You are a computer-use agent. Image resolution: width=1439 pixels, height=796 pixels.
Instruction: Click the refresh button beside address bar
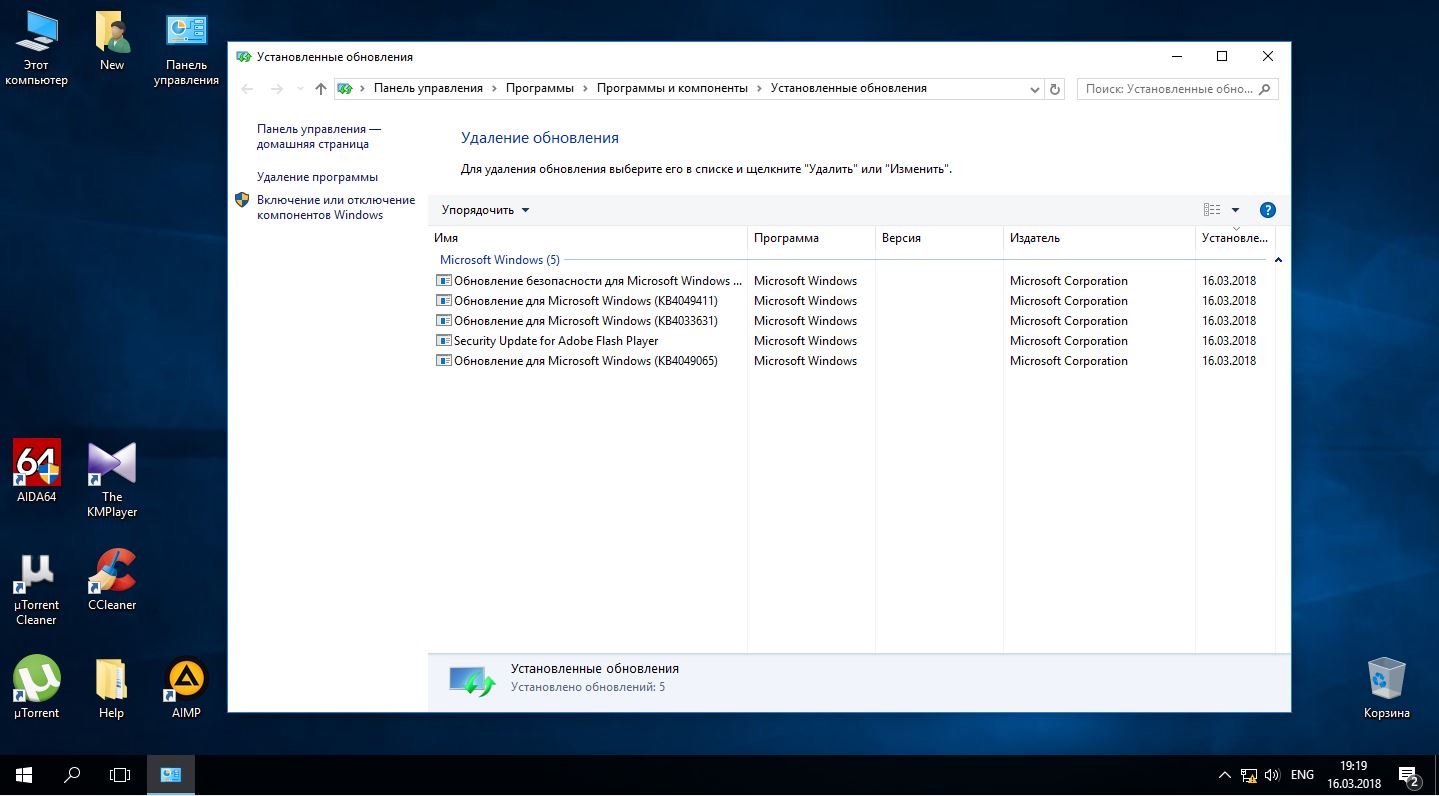pyautogui.click(x=1055, y=89)
